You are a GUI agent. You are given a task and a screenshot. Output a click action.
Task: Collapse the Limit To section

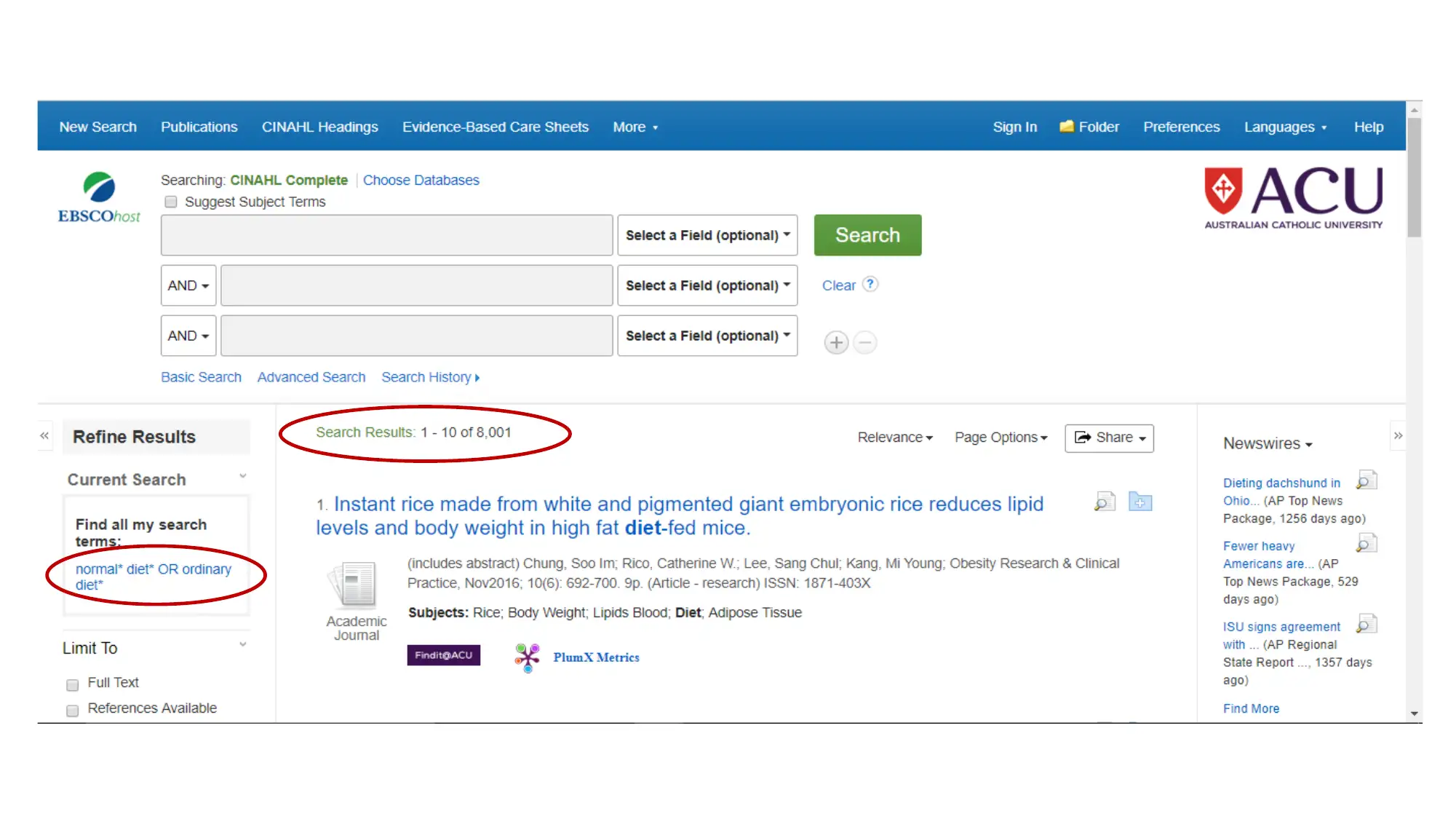[243, 644]
